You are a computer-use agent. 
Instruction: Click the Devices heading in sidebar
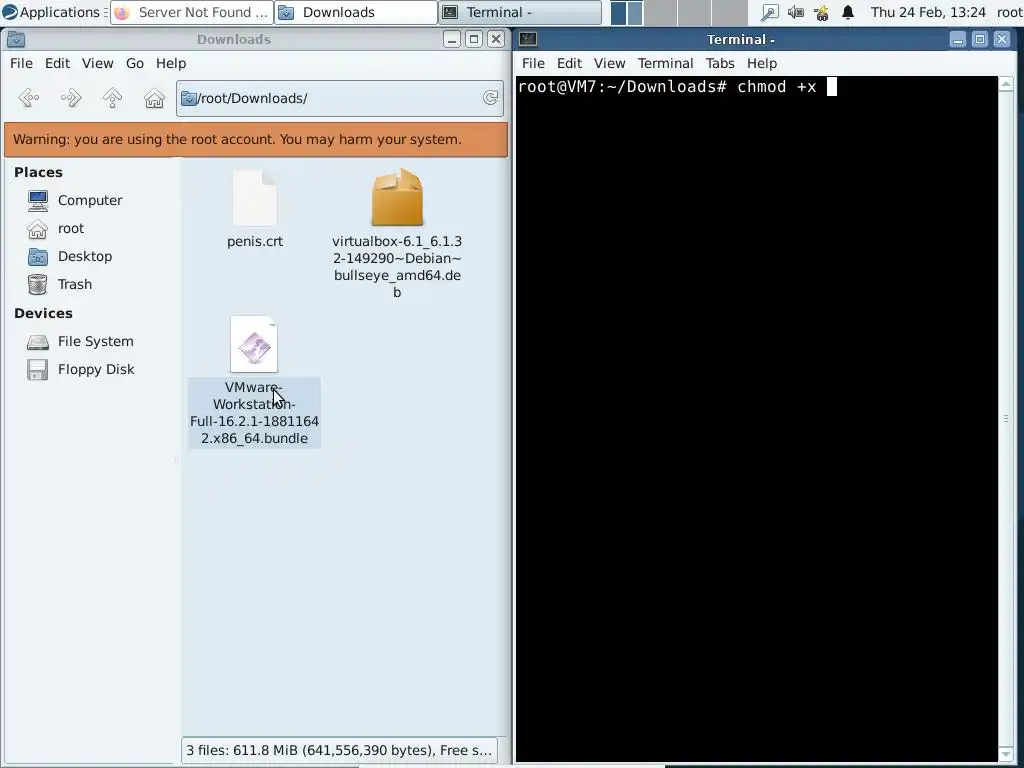coord(43,313)
